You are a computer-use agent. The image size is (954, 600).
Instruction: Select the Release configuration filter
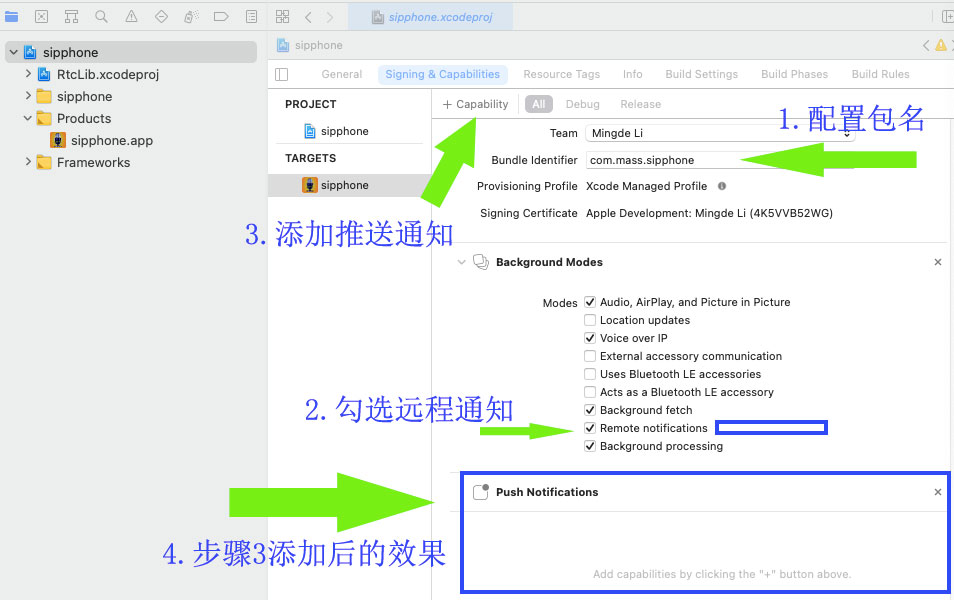[x=641, y=104]
